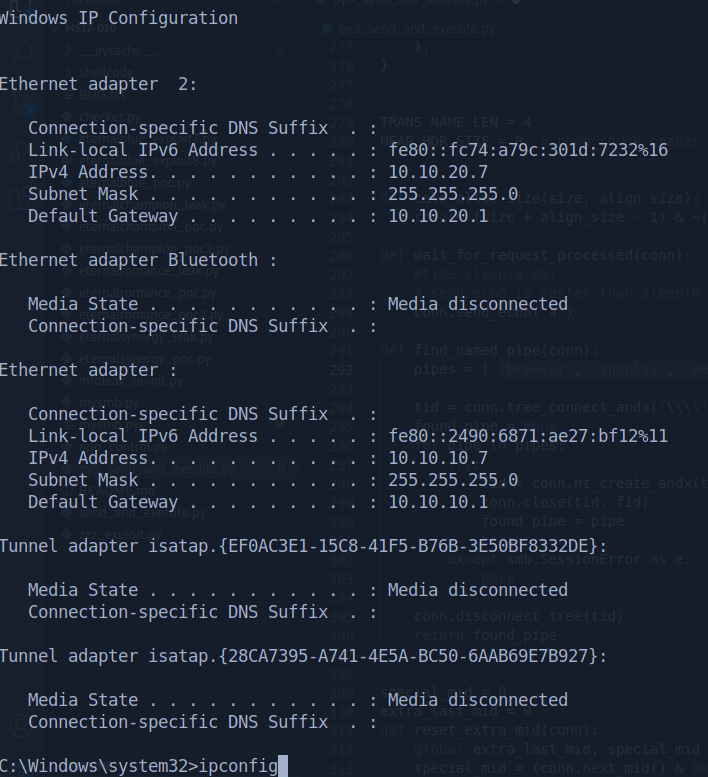This screenshot has height=777, width=708.
Task: Click the default gateway 10.10.10.1
Action: (438, 502)
